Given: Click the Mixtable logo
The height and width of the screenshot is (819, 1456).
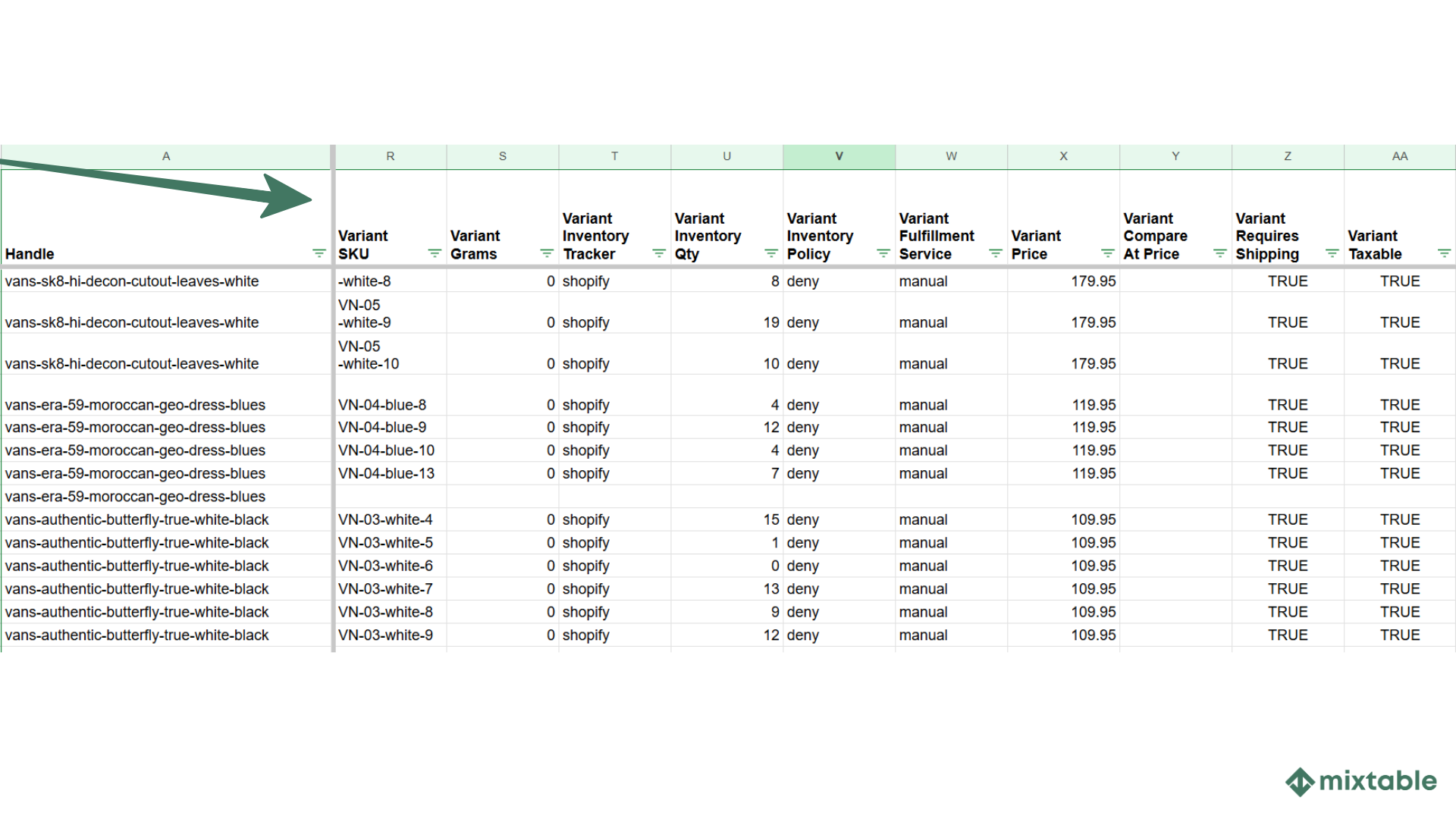Looking at the screenshot, I should 1360,780.
